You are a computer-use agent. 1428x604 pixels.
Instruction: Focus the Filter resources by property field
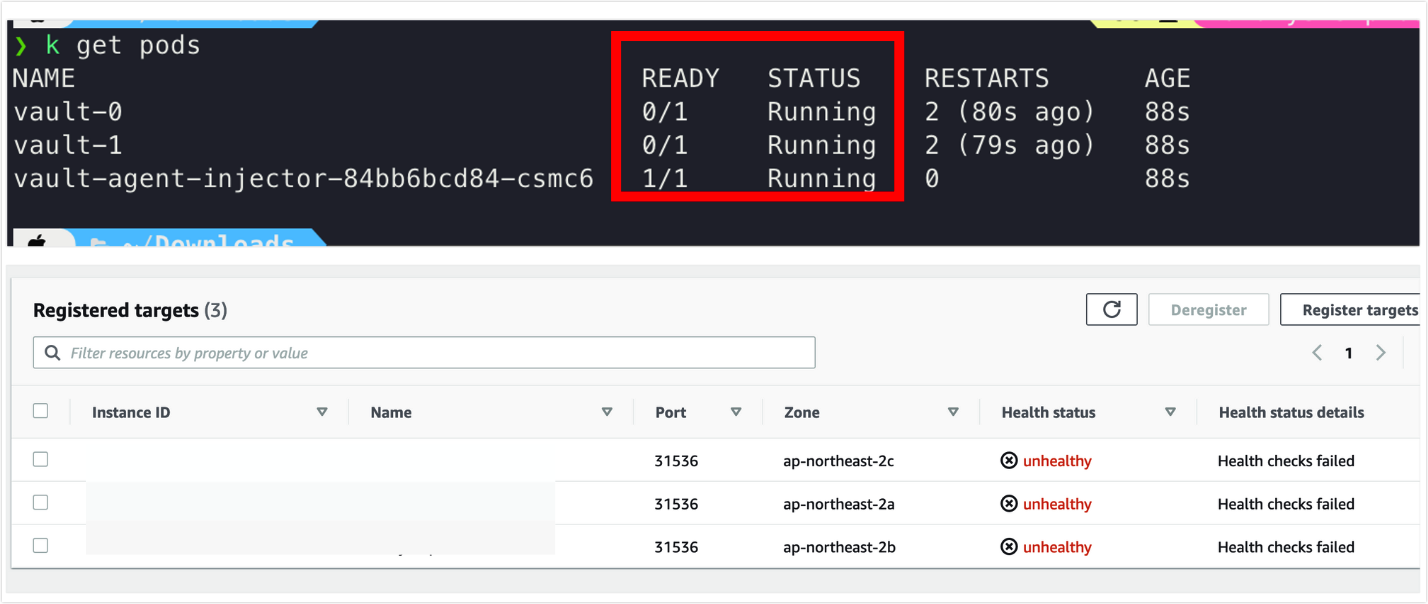tap(424, 353)
